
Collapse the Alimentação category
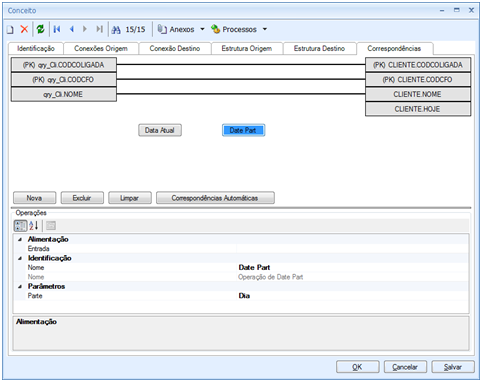(20, 239)
